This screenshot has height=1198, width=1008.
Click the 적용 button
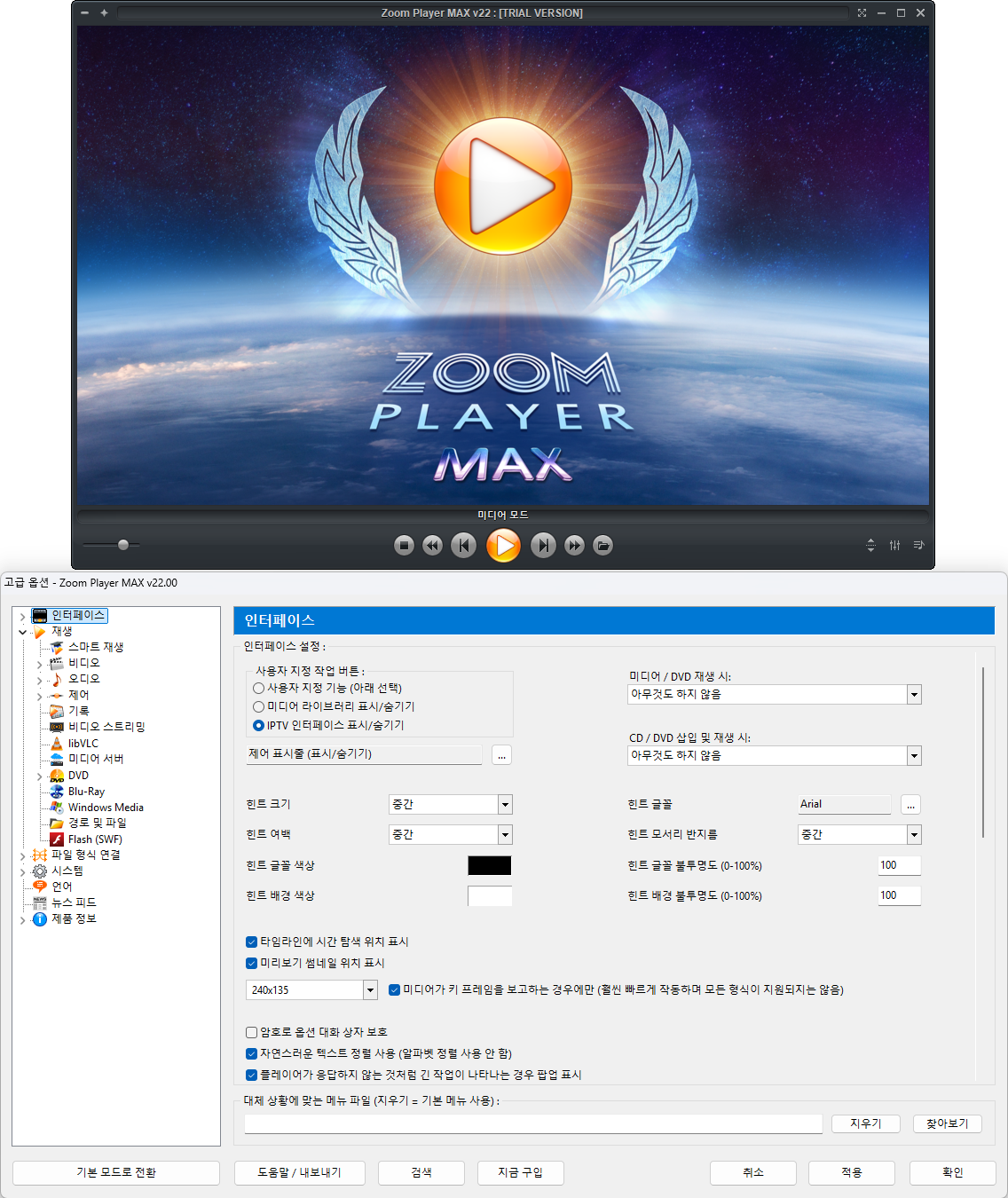[852, 1172]
